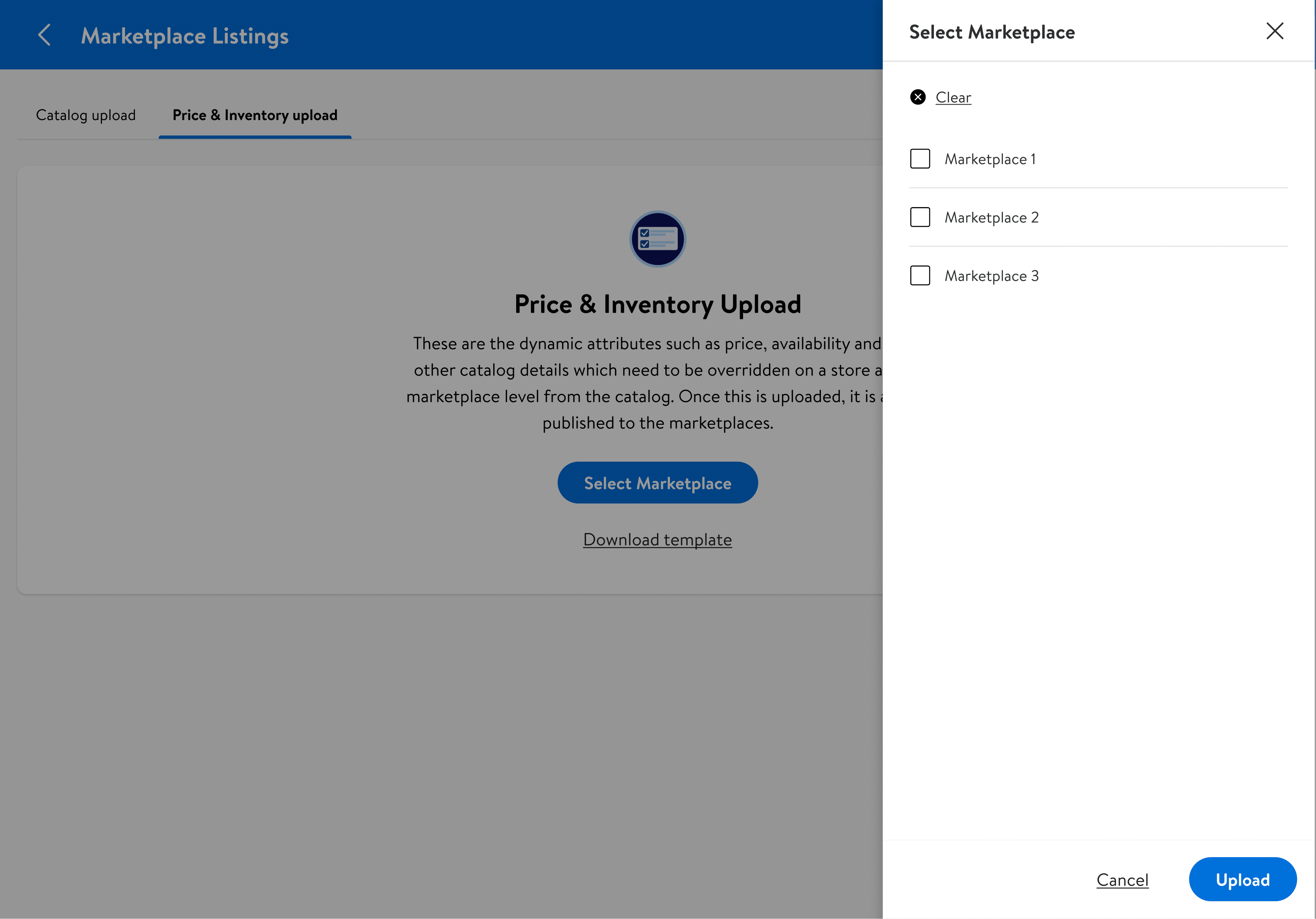Click the Clear circle-x icon
Viewport: 1316px width, 919px height.
[x=918, y=98]
